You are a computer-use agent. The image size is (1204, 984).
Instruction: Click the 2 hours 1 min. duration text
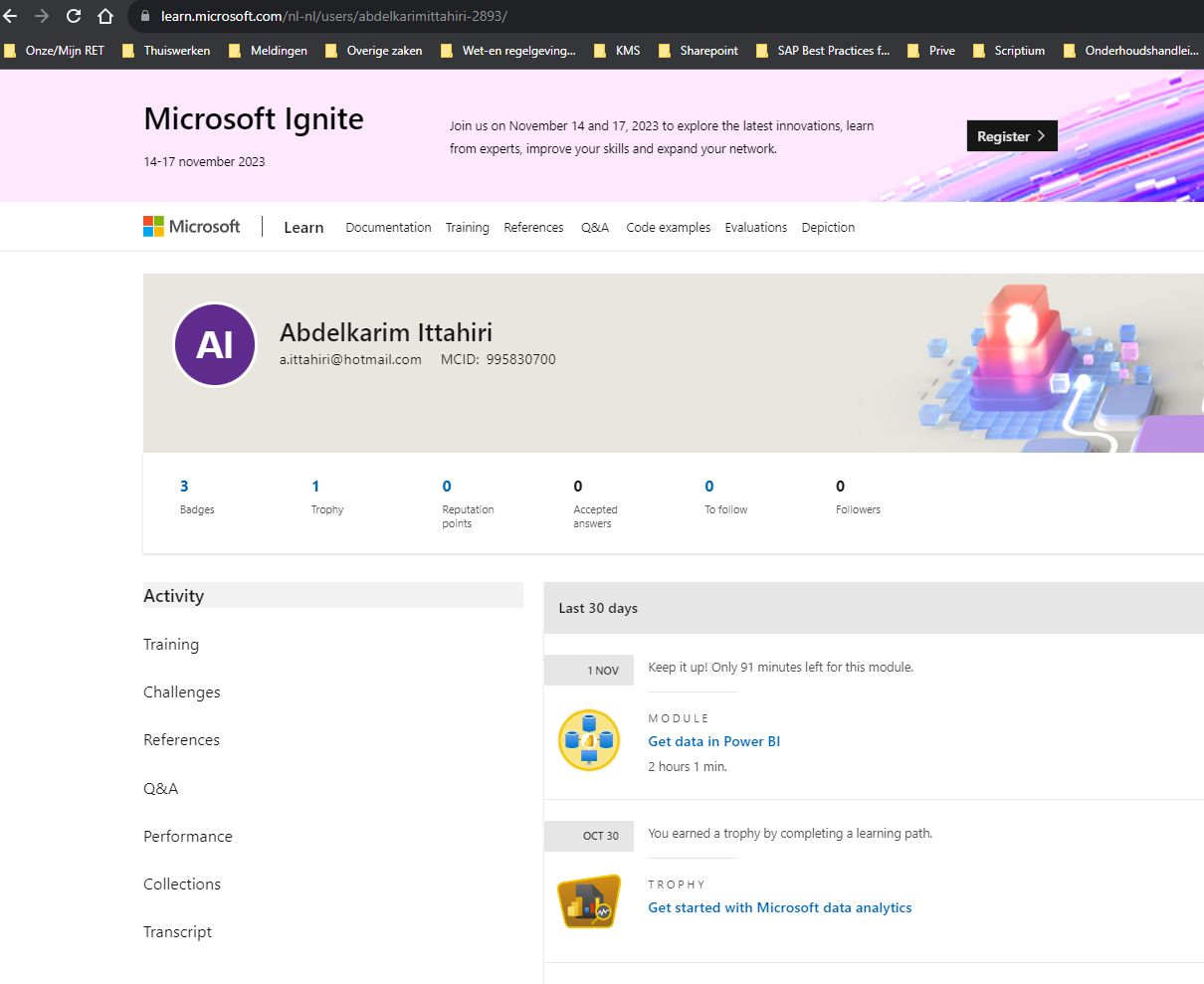[x=688, y=767]
